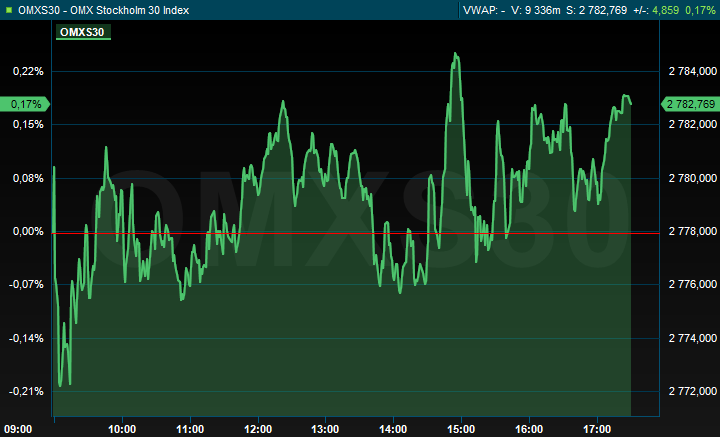
Task: Click the 2 784,000 price axis label
Action: 691,71
